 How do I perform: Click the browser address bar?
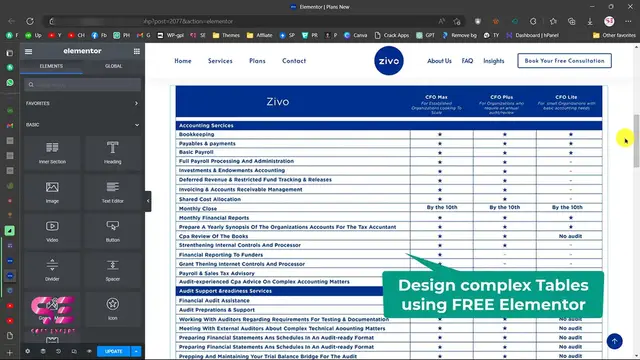[245, 21]
